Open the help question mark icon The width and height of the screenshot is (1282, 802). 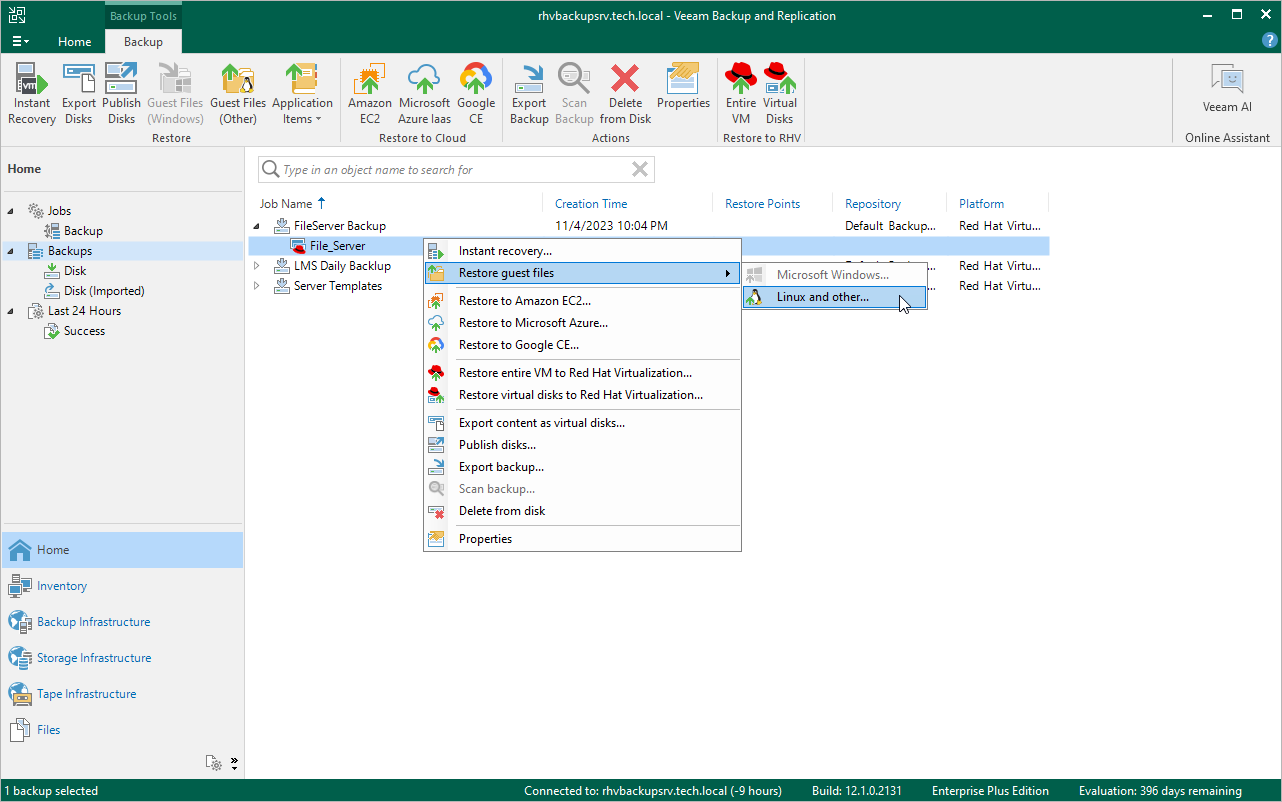[1270, 40]
